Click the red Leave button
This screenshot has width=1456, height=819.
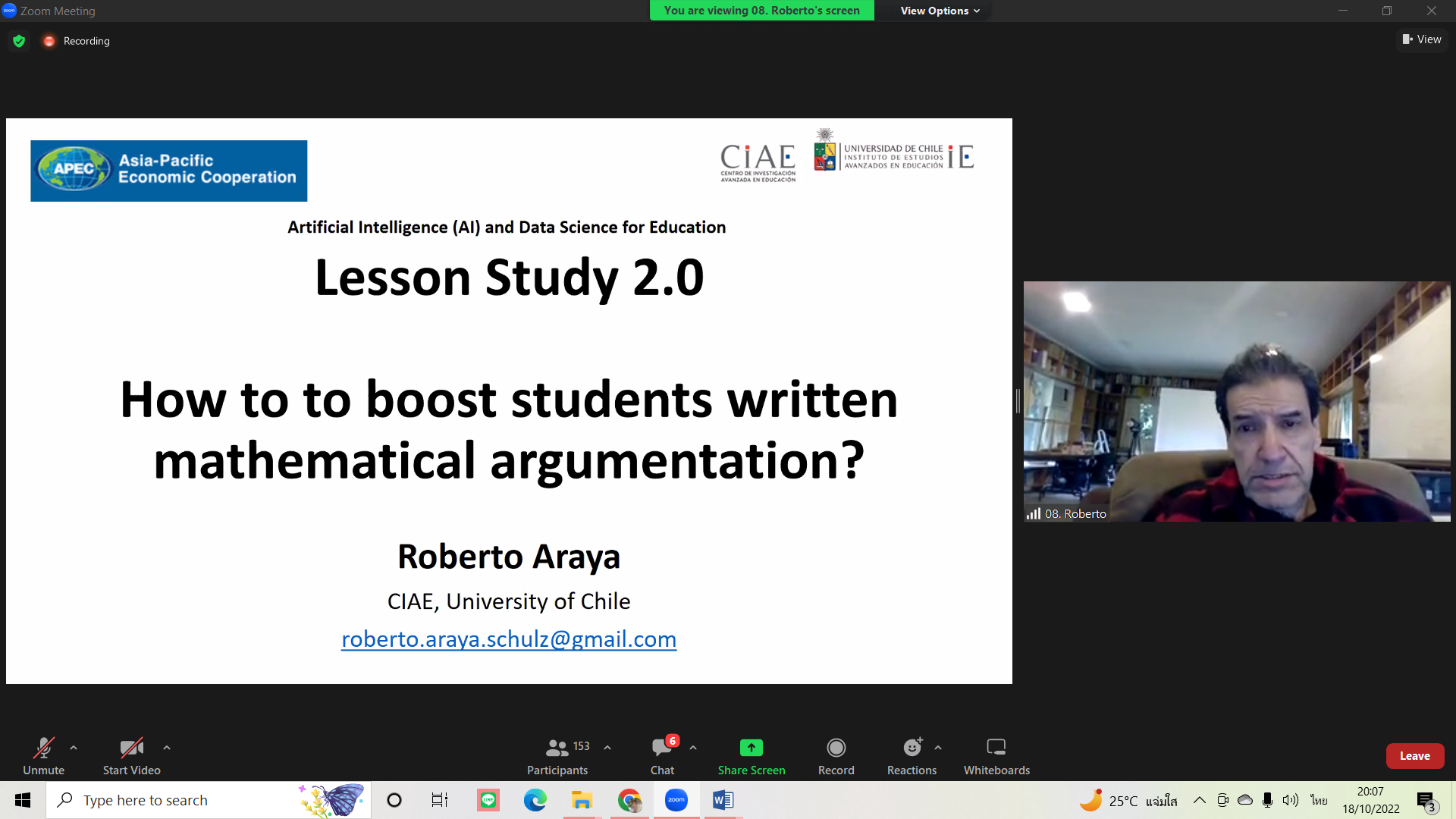(1414, 756)
